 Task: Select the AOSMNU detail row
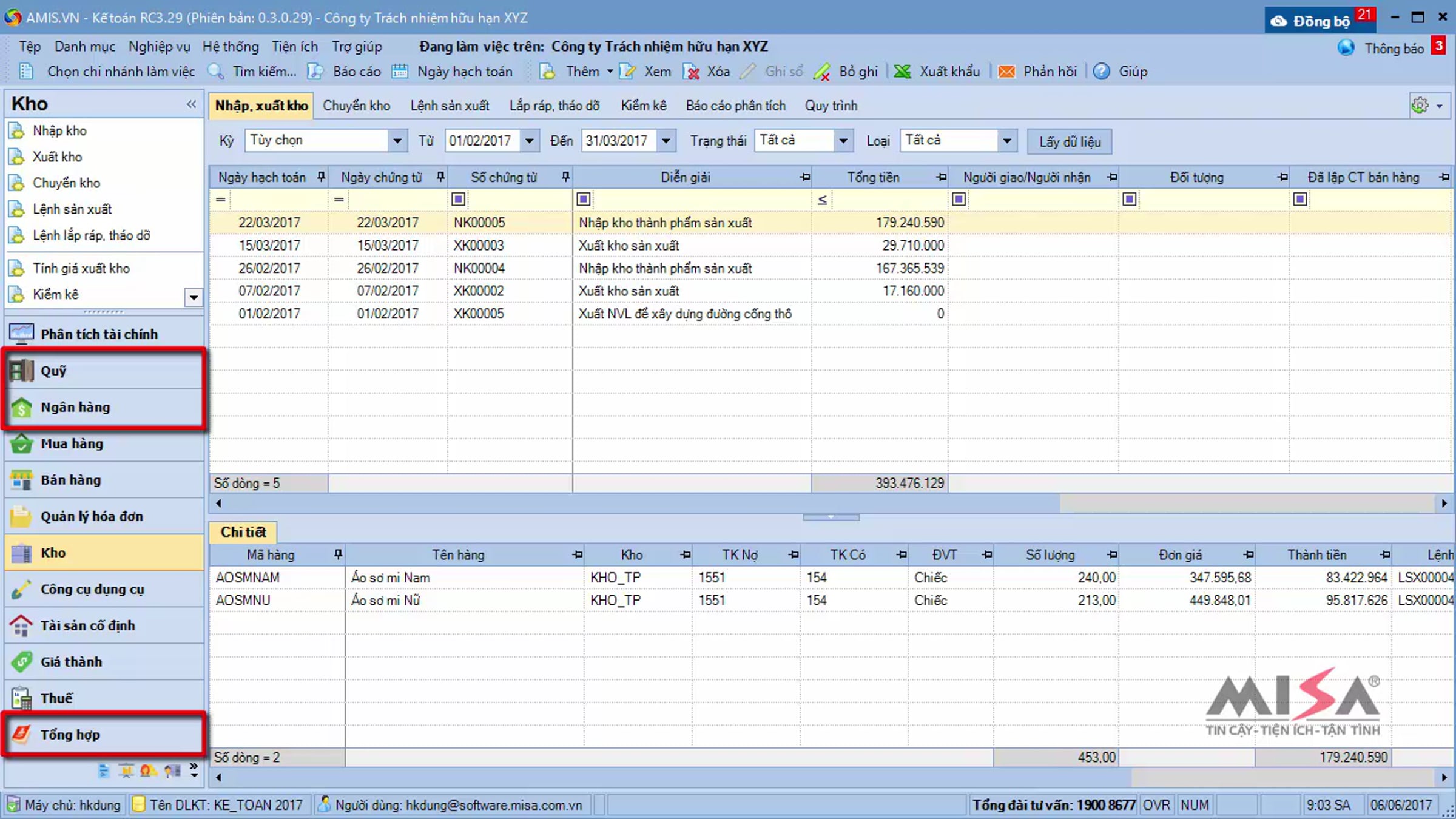(x=831, y=600)
